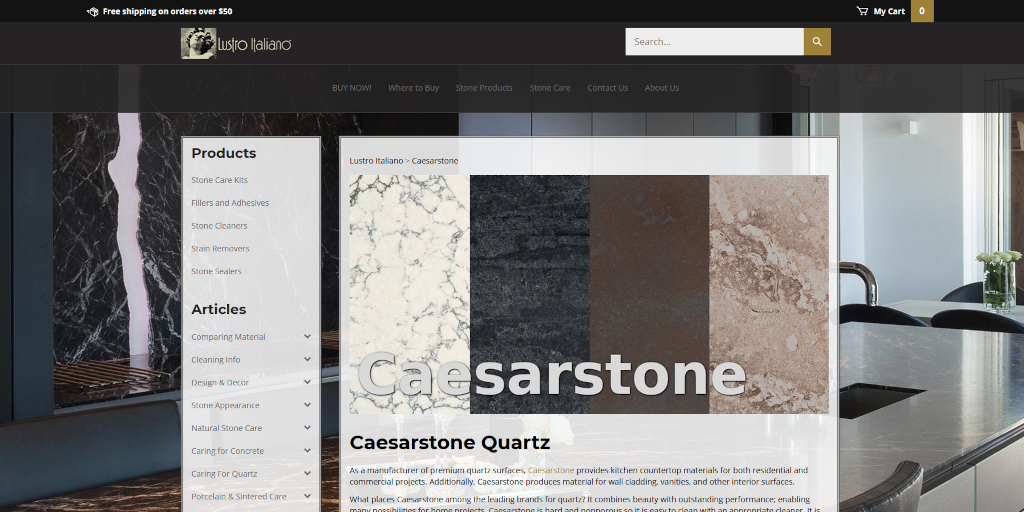
Task: Open the Contact Us menu item
Action: (x=607, y=88)
